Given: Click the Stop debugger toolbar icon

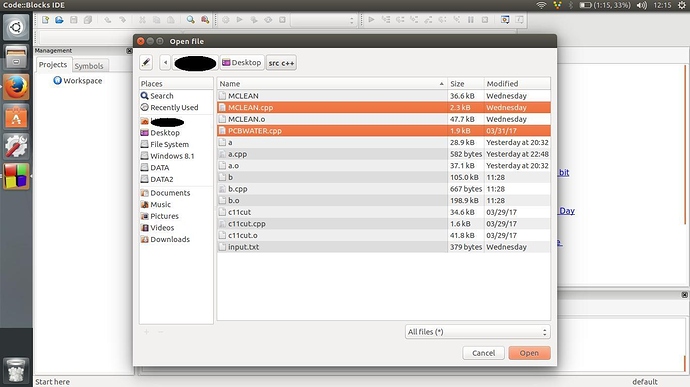Looking at the screenshot, I should click(x=485, y=20).
